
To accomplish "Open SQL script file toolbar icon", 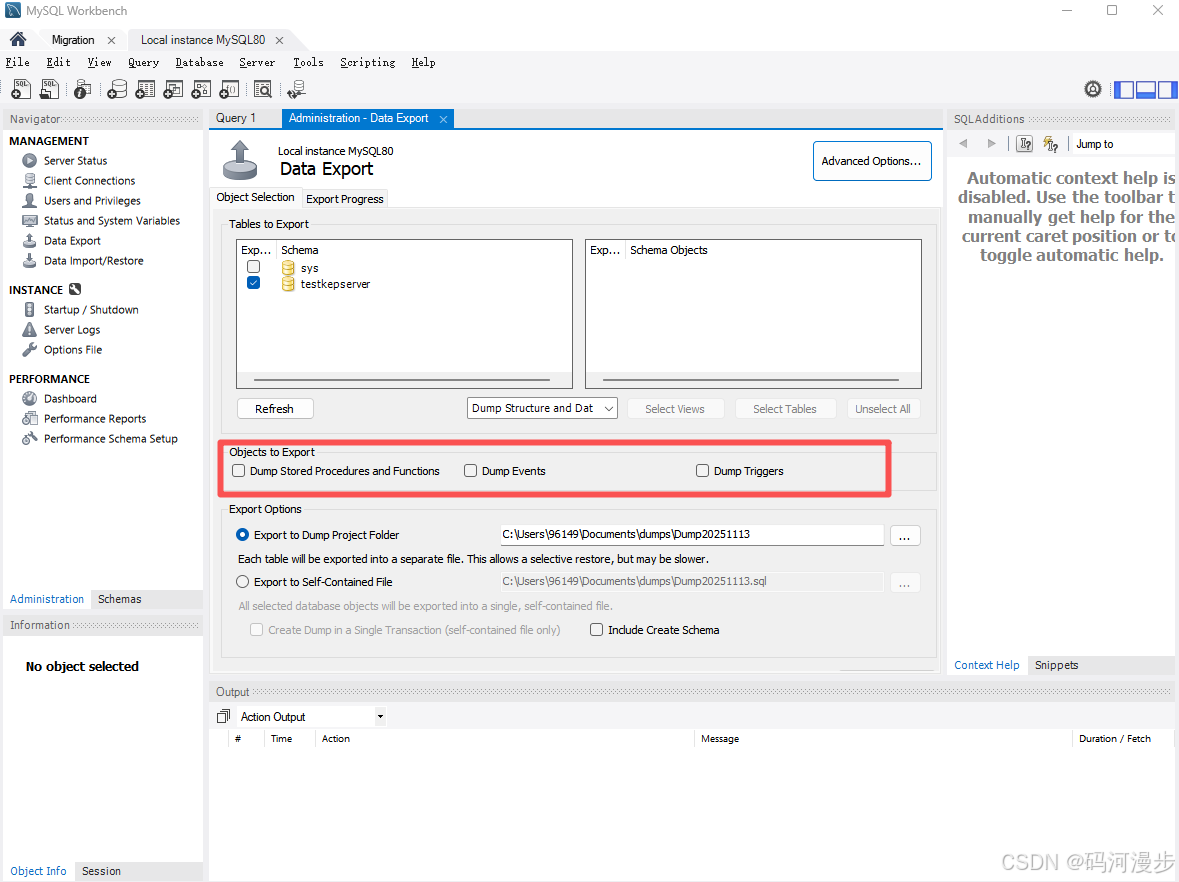I will pyautogui.click(x=49, y=89).
